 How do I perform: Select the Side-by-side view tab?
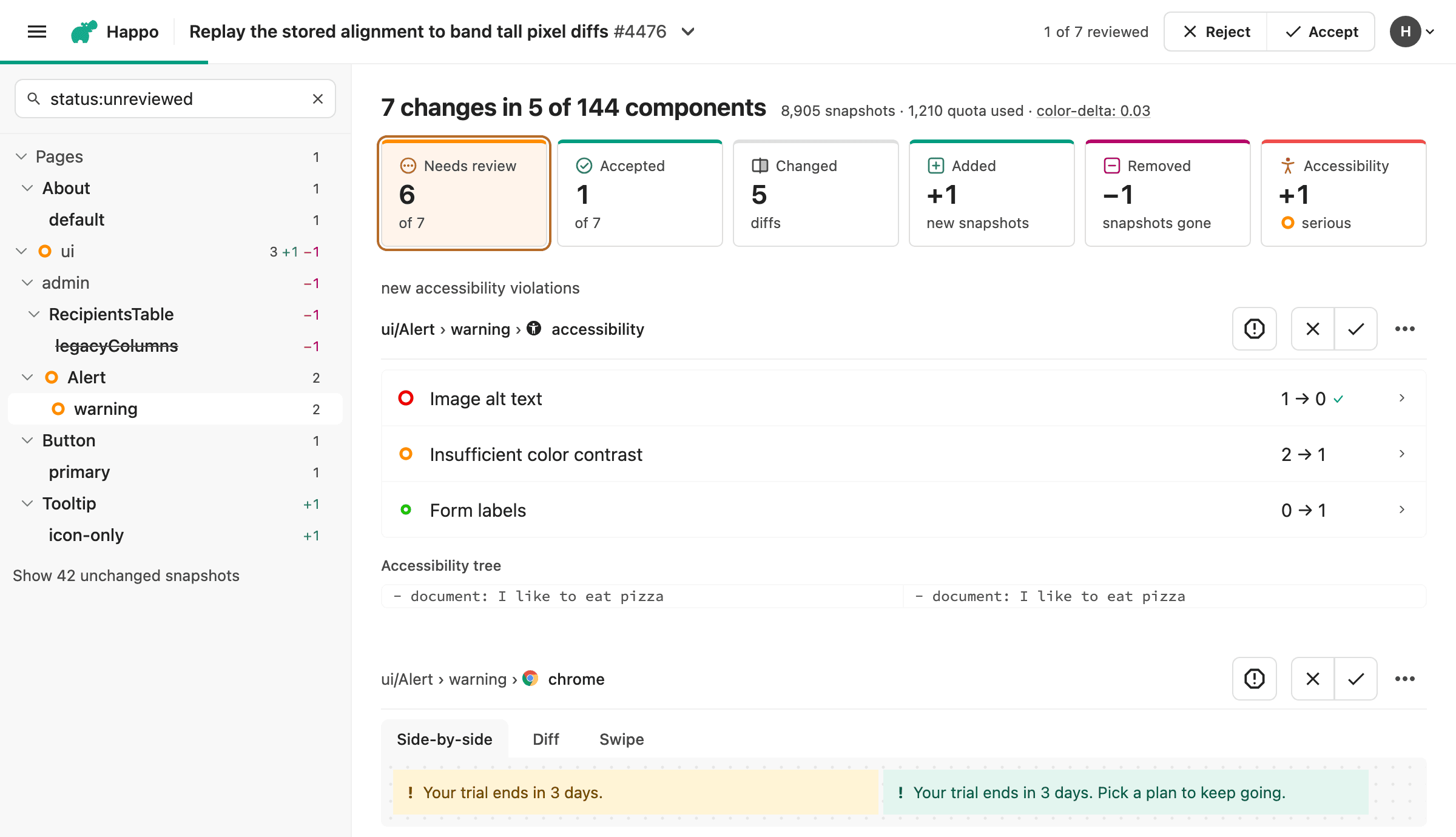(x=445, y=739)
